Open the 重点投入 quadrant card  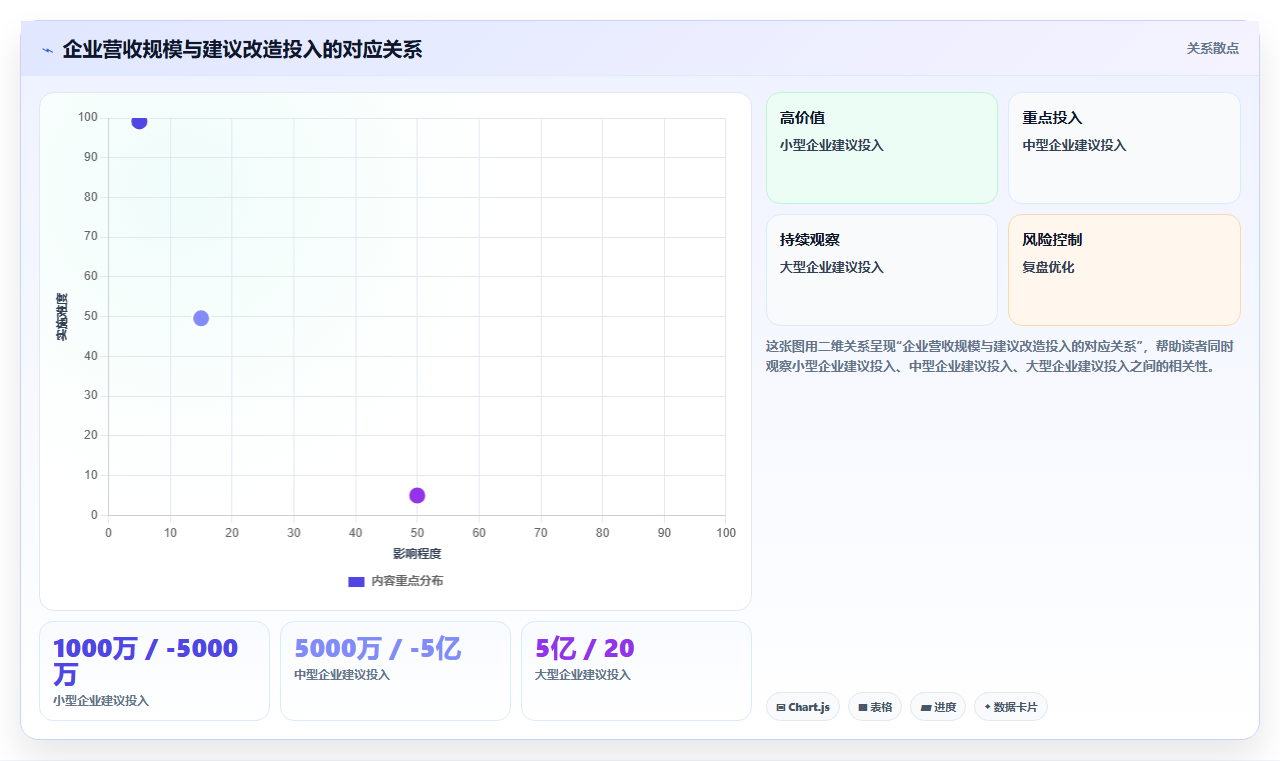[x=1124, y=148]
